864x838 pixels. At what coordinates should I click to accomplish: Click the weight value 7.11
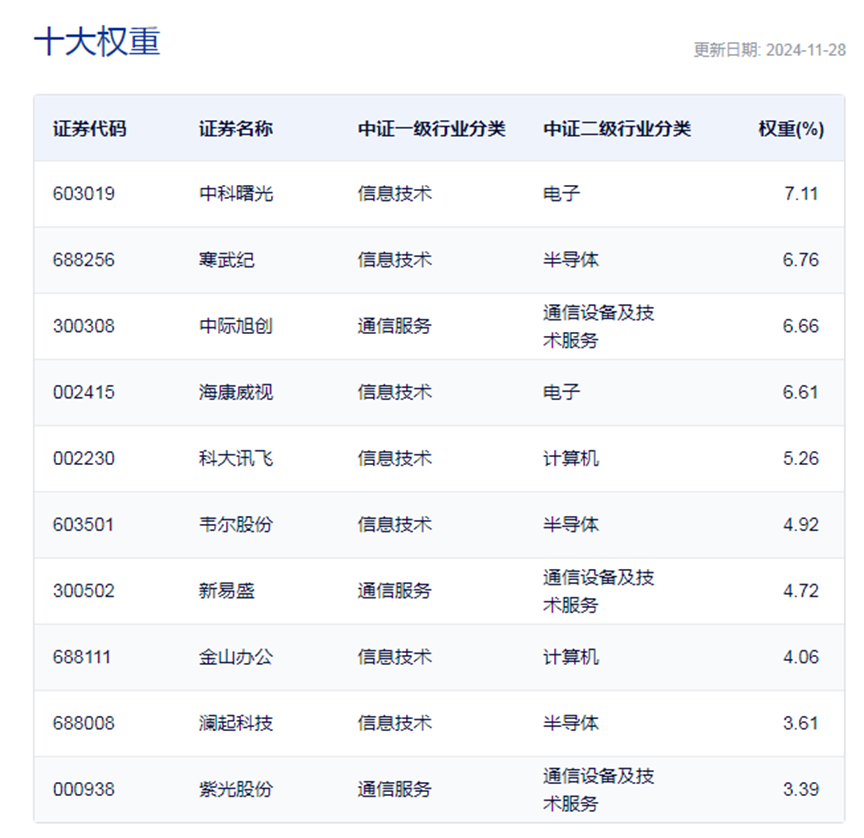tap(801, 194)
